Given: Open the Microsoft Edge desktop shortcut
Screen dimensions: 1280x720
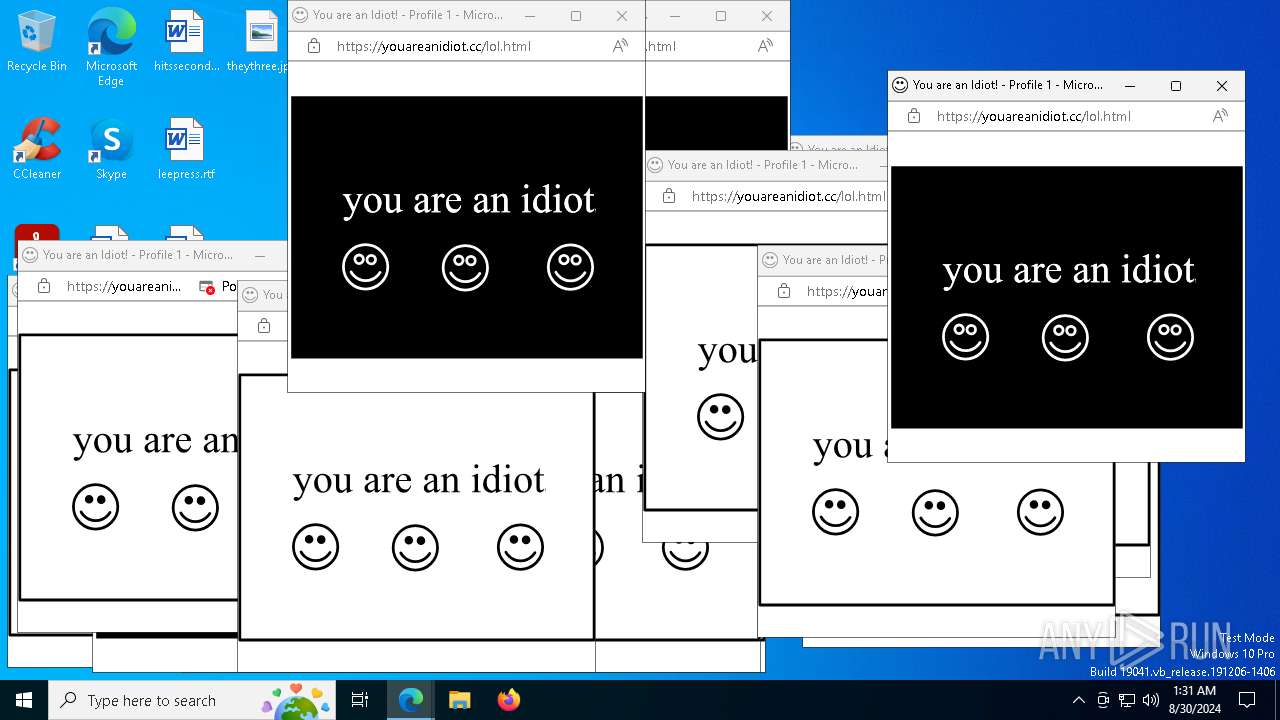Looking at the screenshot, I should tap(111, 46).
